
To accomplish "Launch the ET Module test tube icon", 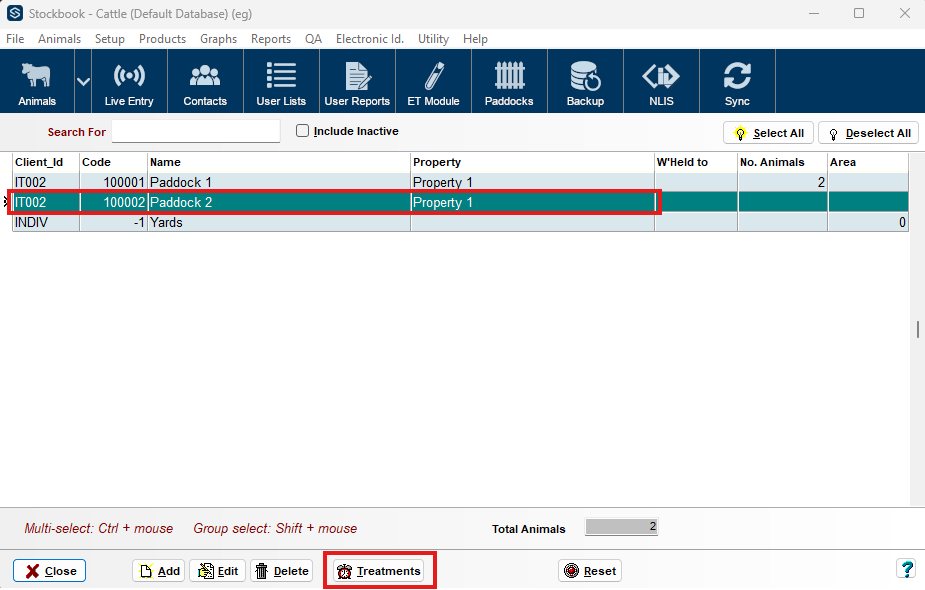I will click(433, 82).
